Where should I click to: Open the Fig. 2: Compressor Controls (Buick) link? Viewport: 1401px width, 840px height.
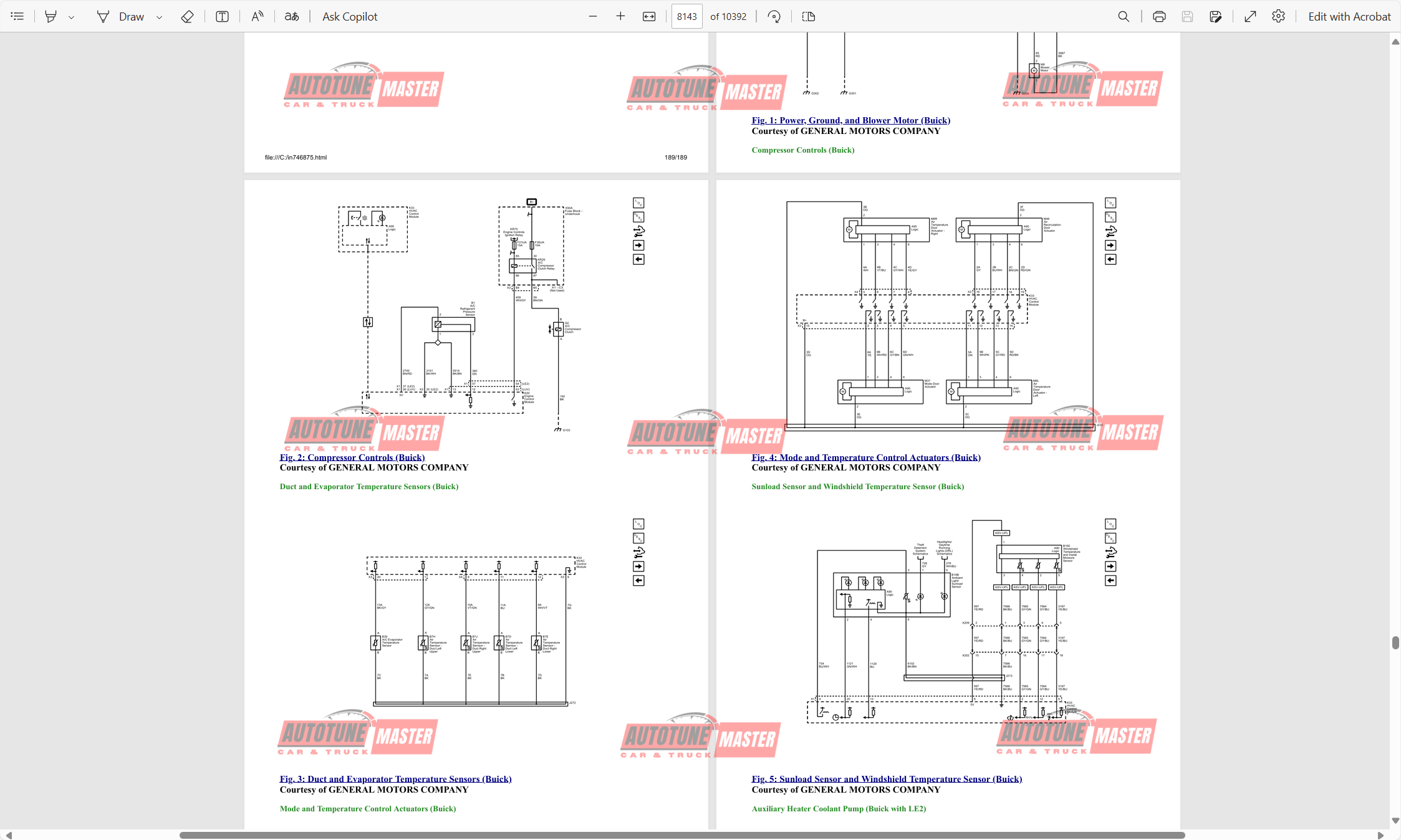[352, 457]
